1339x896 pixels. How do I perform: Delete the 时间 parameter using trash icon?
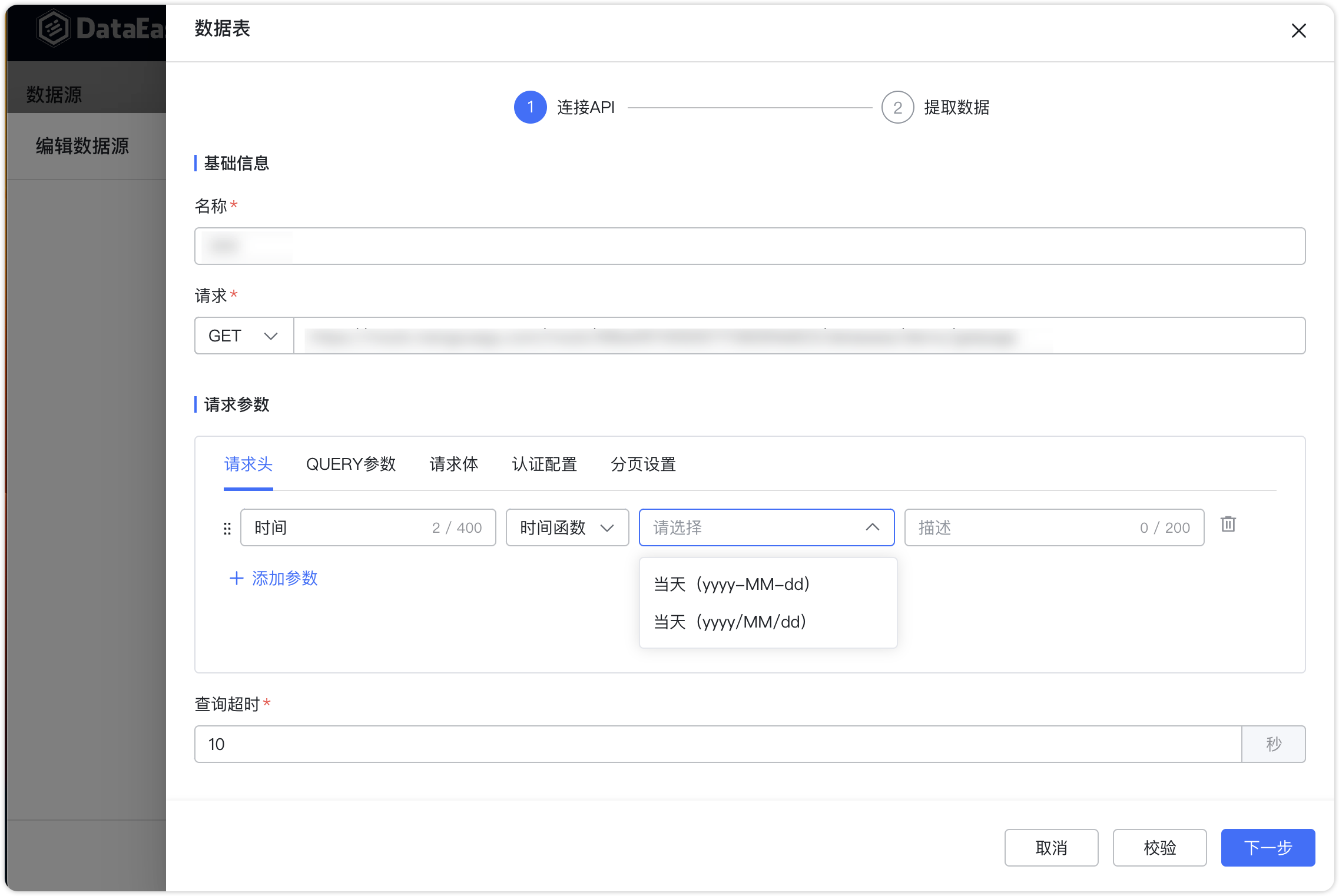(1228, 525)
